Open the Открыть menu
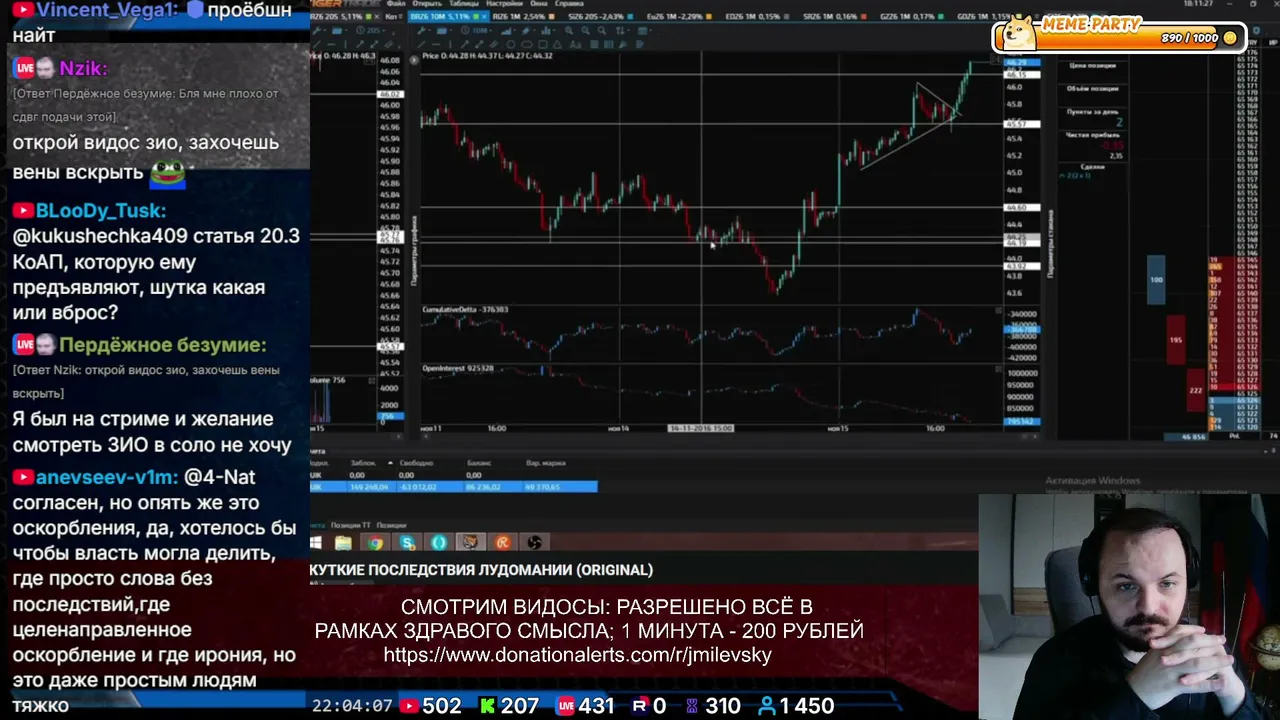1280x720 pixels. point(426,4)
